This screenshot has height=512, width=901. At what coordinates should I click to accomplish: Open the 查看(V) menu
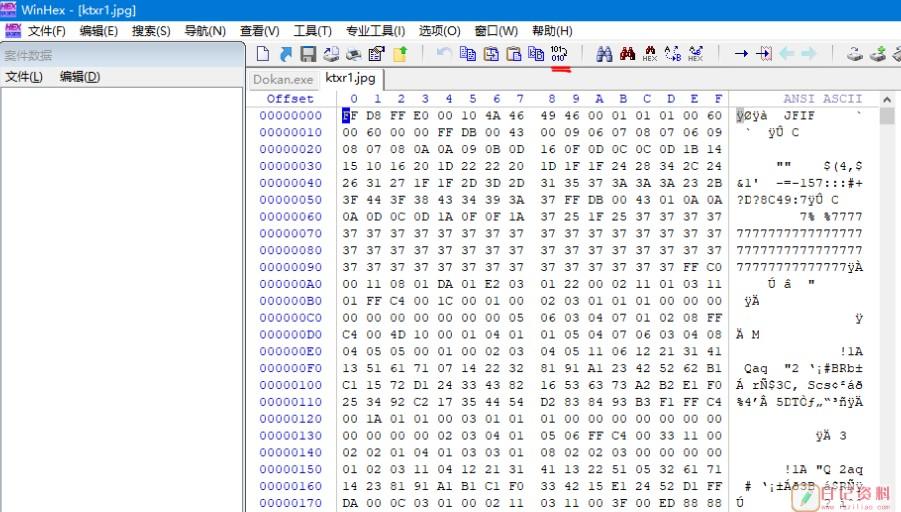(x=260, y=31)
